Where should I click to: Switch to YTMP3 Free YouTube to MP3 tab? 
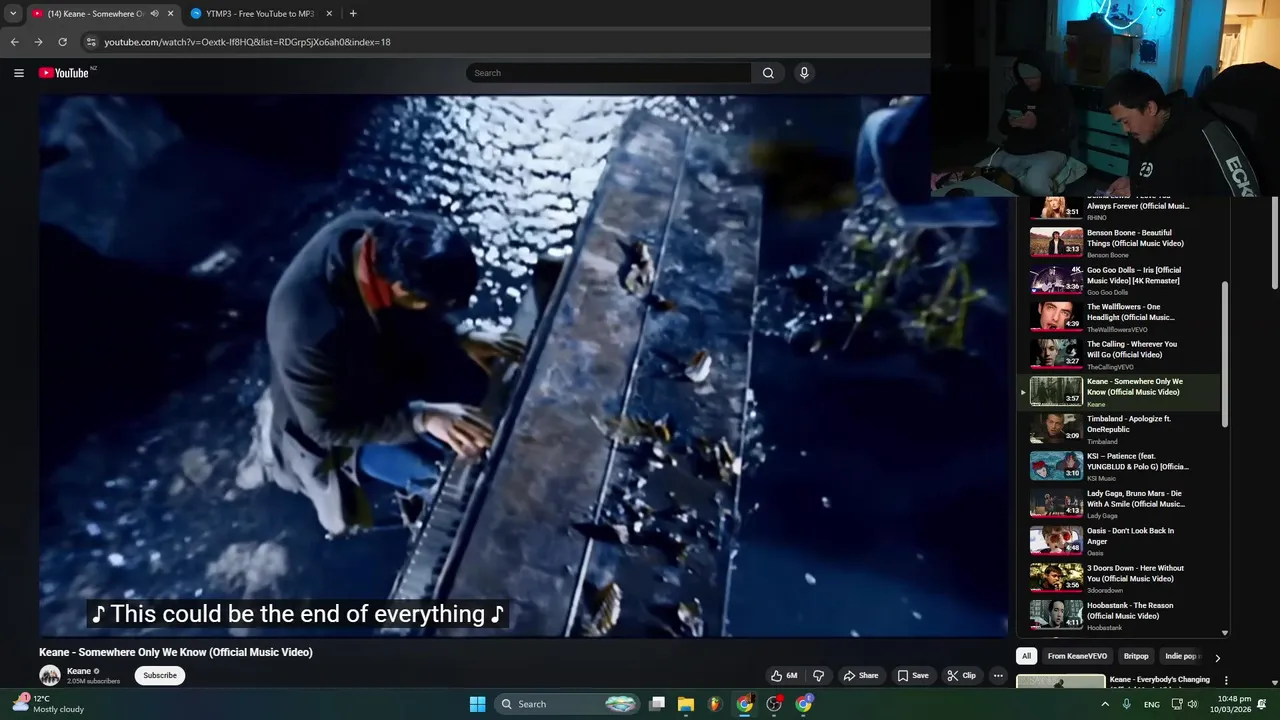coord(258,14)
